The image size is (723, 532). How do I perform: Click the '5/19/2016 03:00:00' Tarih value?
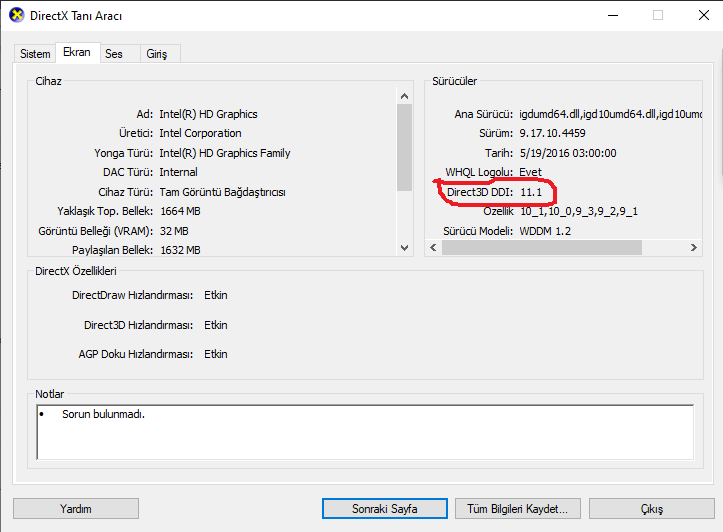(568, 153)
